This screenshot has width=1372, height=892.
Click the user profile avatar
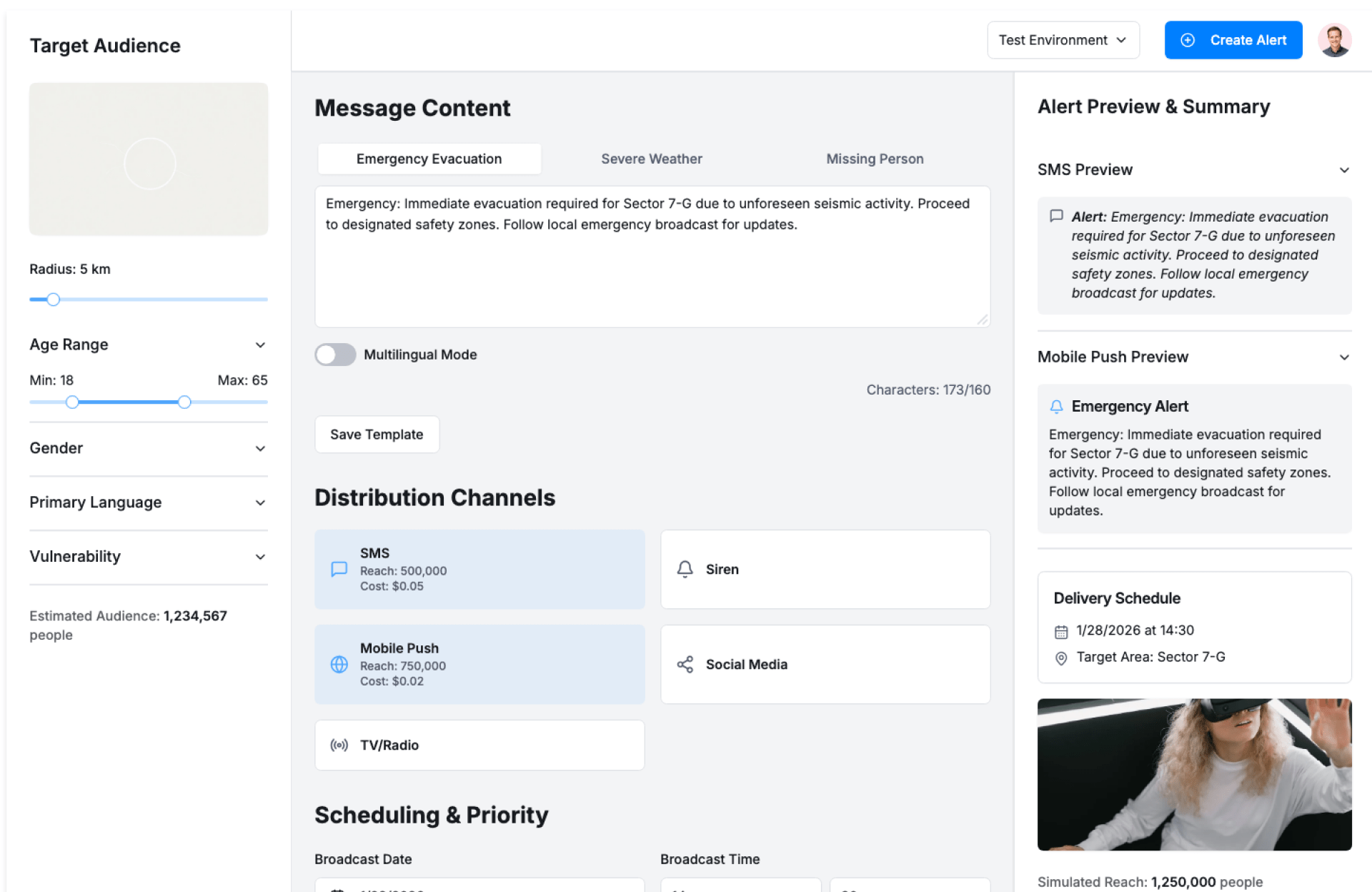tap(1333, 40)
